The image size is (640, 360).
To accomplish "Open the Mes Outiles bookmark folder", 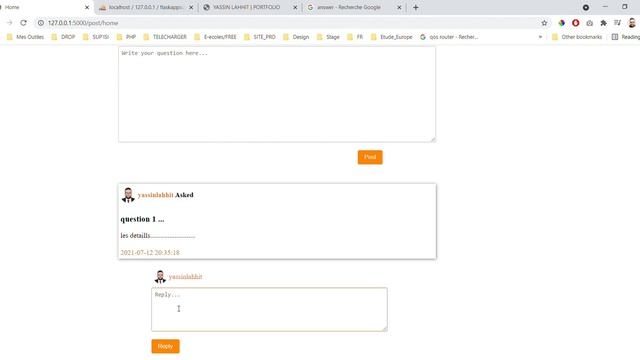I will coord(25,37).
